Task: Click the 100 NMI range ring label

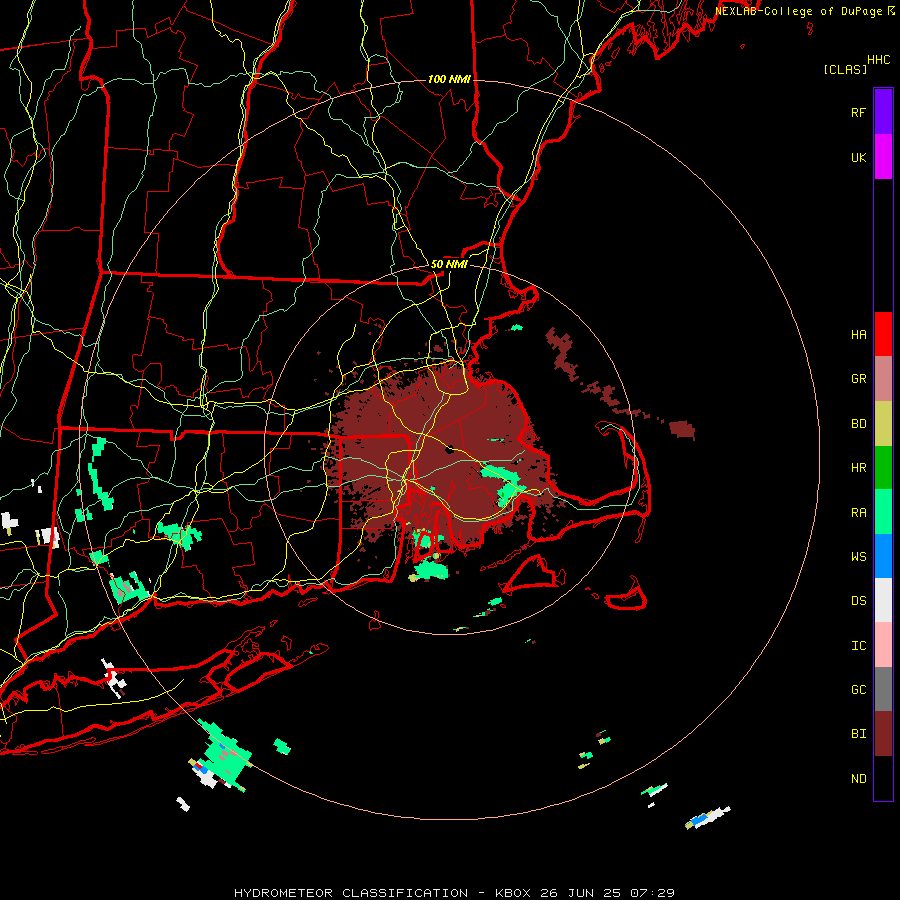Action: point(449,79)
